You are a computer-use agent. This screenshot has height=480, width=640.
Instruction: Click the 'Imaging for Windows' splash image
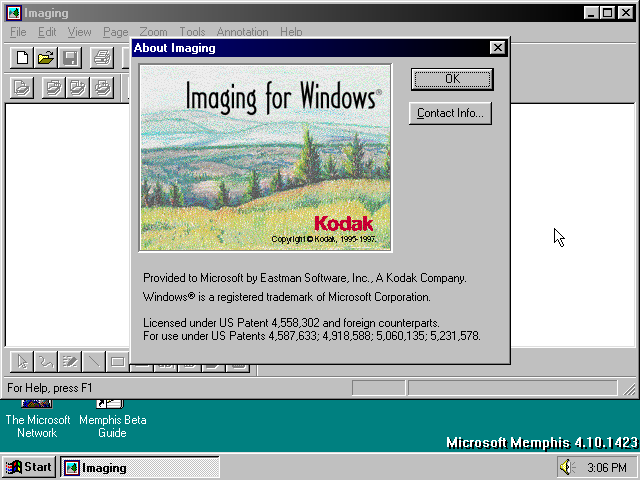266,158
